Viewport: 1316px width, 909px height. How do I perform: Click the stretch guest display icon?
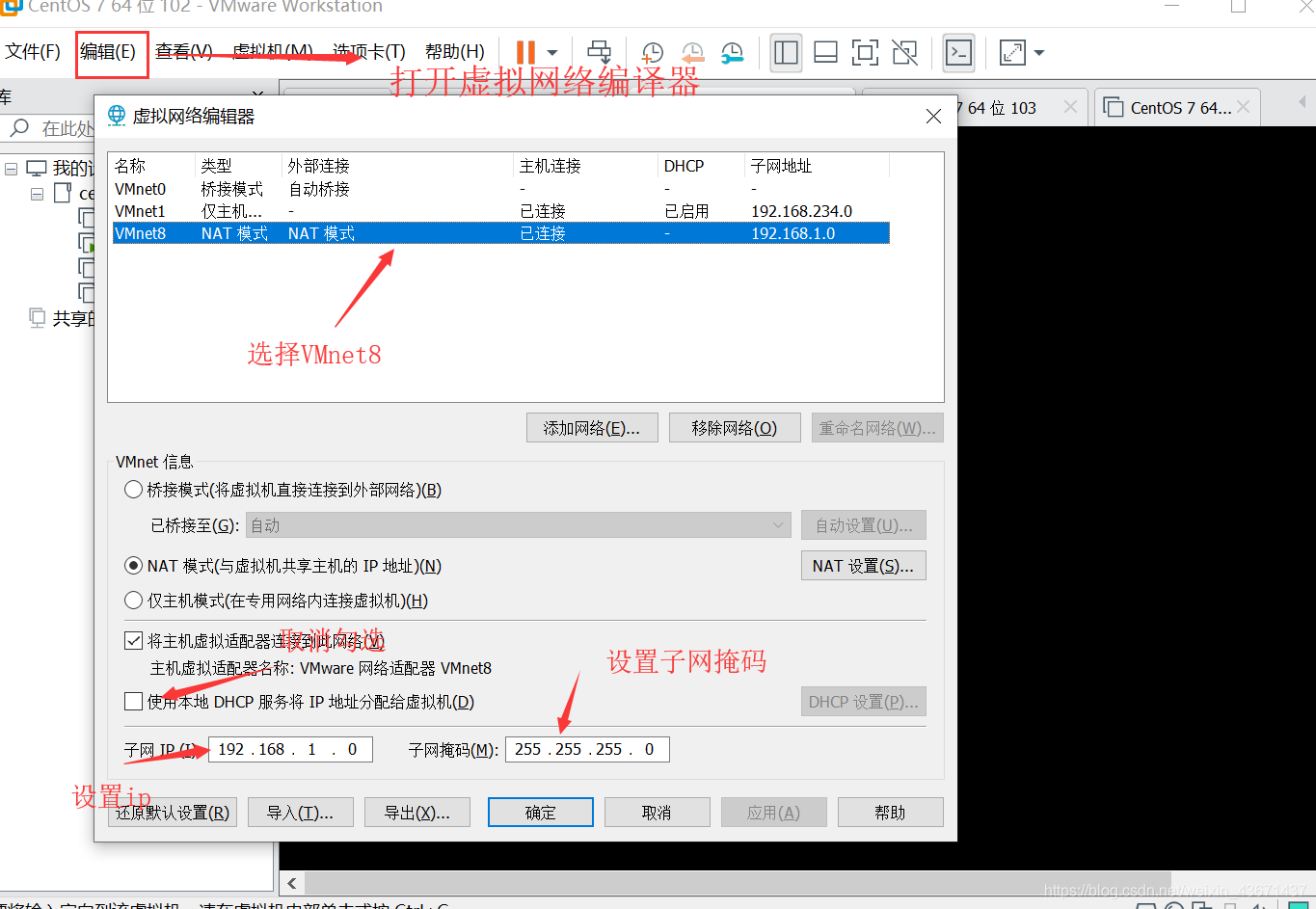[x=1013, y=52]
